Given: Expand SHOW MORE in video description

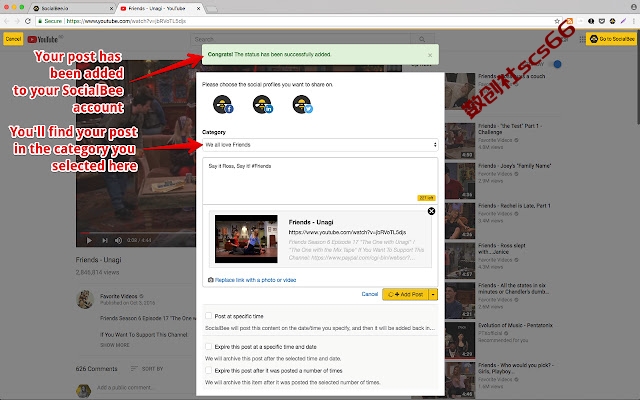Looking at the screenshot, I should click(115, 345).
